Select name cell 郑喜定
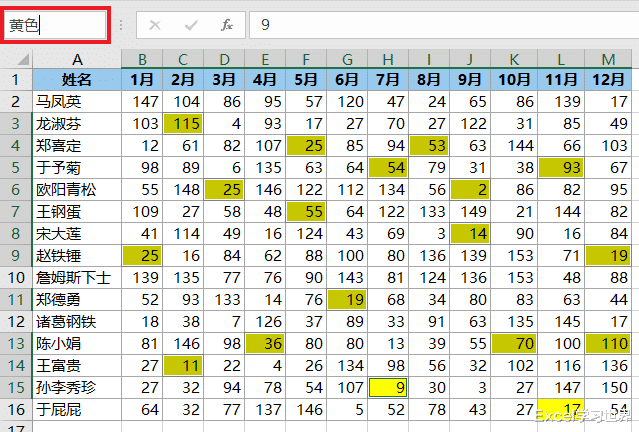The width and height of the screenshot is (639, 432). [77, 145]
